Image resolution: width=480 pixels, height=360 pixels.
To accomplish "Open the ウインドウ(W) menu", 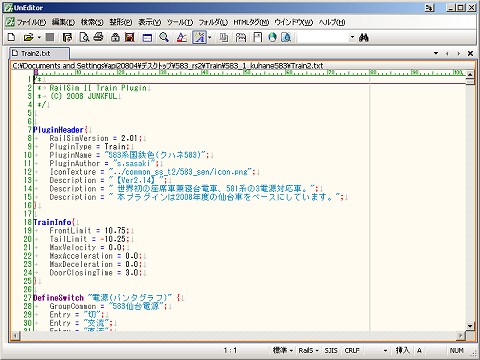I will click(293, 22).
